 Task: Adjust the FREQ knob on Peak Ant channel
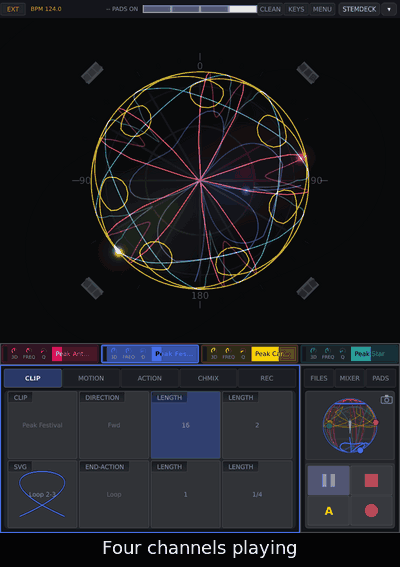coord(29,353)
